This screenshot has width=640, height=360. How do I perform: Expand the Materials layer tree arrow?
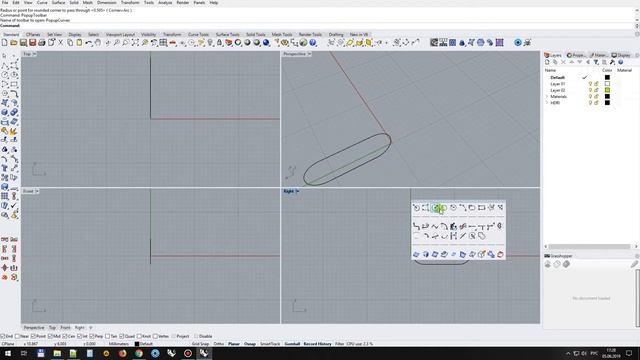[x=547, y=96]
